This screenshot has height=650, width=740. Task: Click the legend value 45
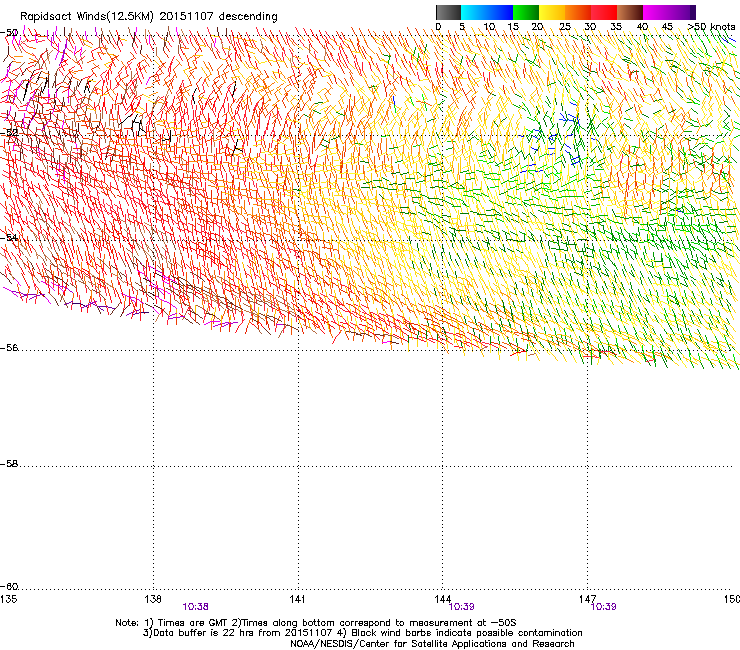[x=667, y=26]
